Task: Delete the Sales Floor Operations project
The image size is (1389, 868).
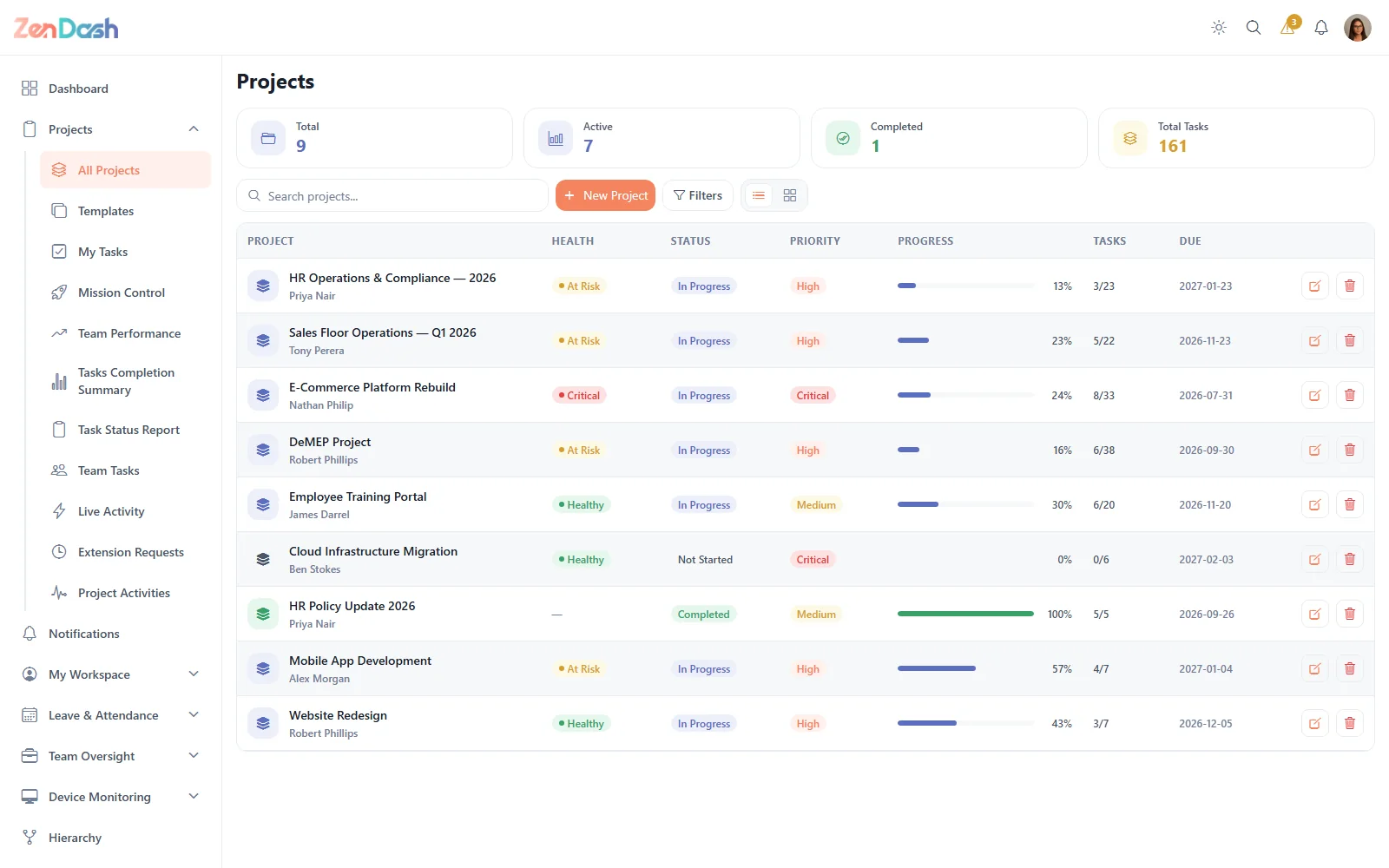Action: pos(1350,340)
